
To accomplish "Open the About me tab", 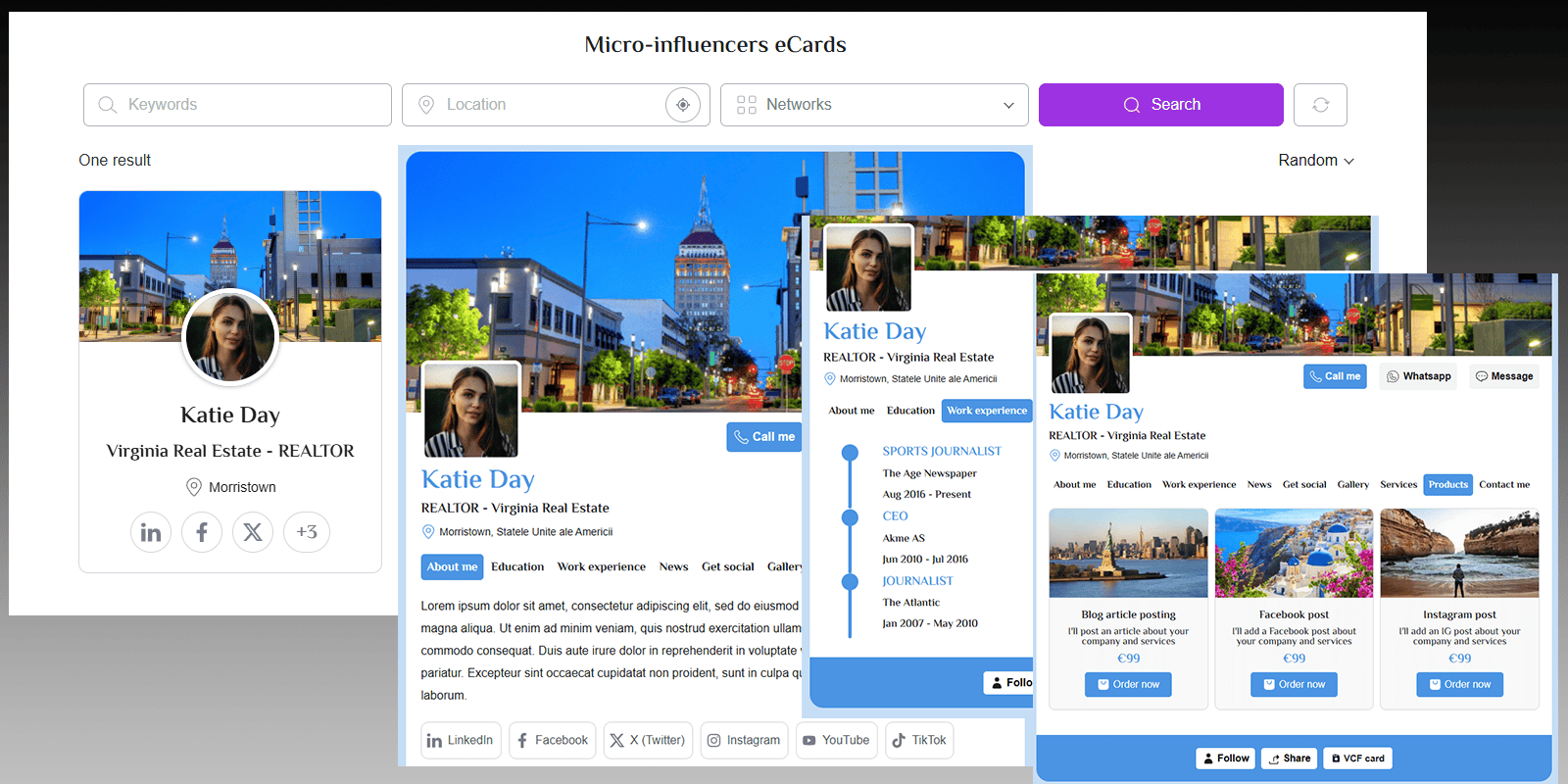I will click(x=452, y=566).
